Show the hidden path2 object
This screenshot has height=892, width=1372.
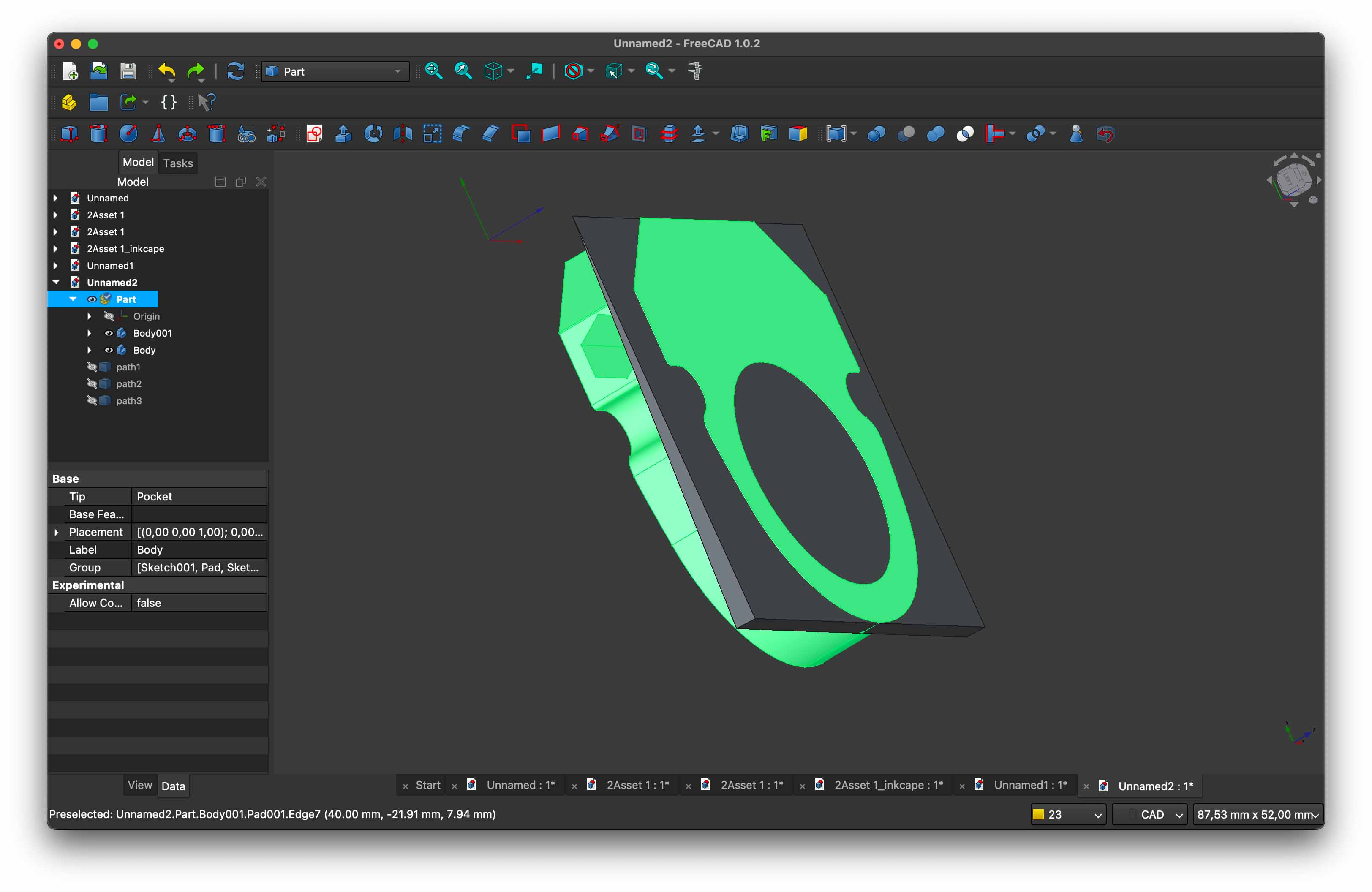pos(92,384)
